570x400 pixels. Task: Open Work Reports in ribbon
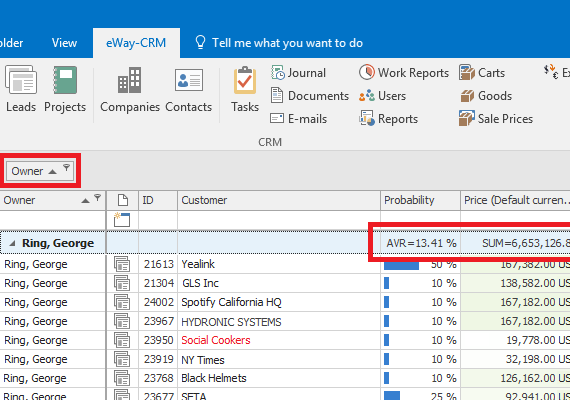tap(404, 73)
